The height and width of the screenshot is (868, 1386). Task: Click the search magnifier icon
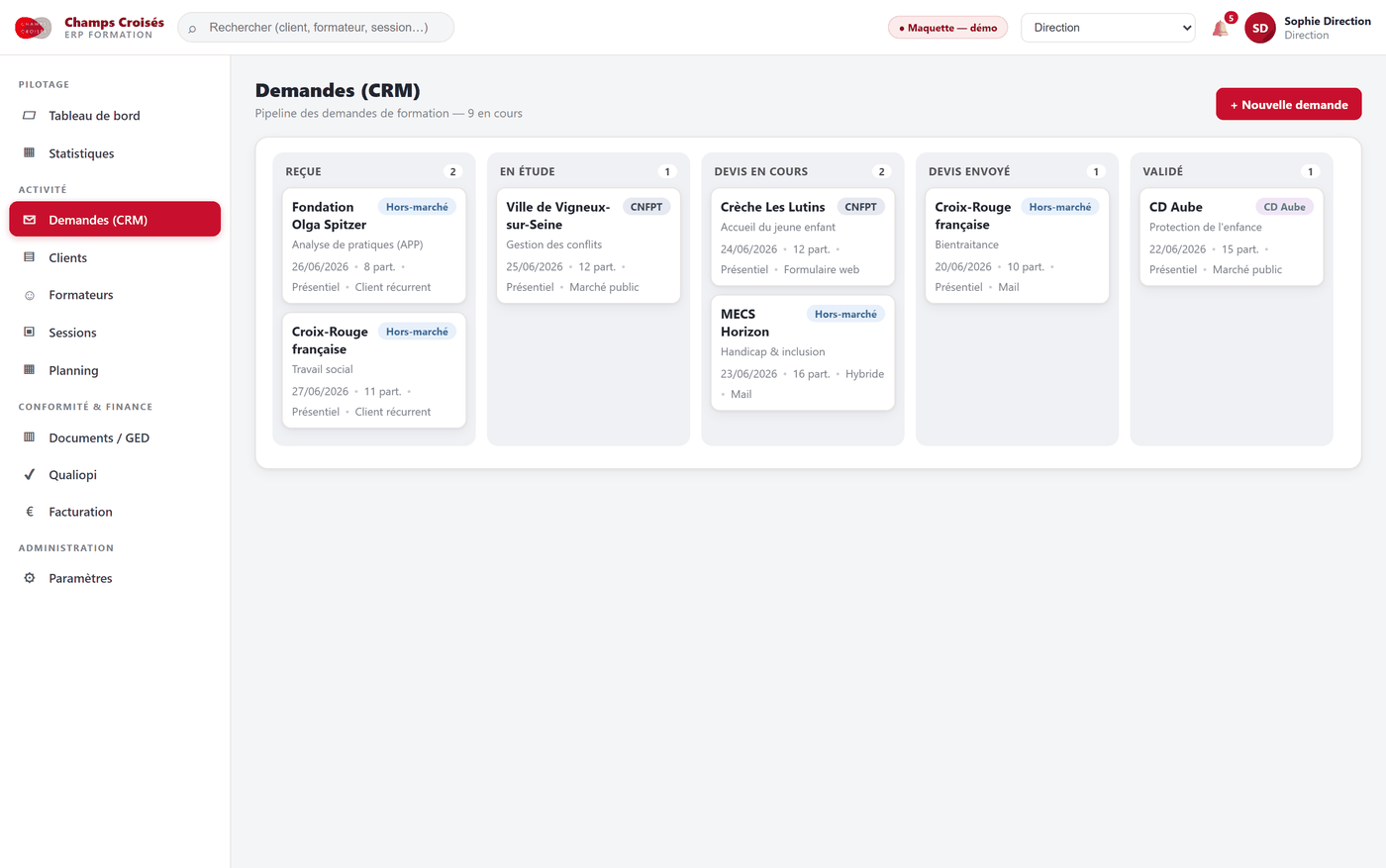[x=192, y=29]
